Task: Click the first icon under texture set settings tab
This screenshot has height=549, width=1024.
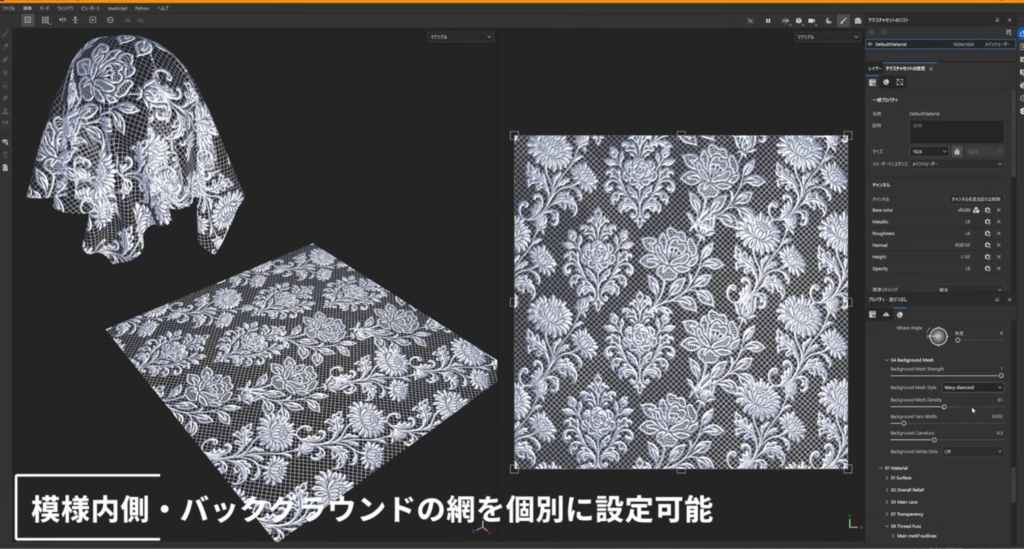Action: click(x=872, y=82)
